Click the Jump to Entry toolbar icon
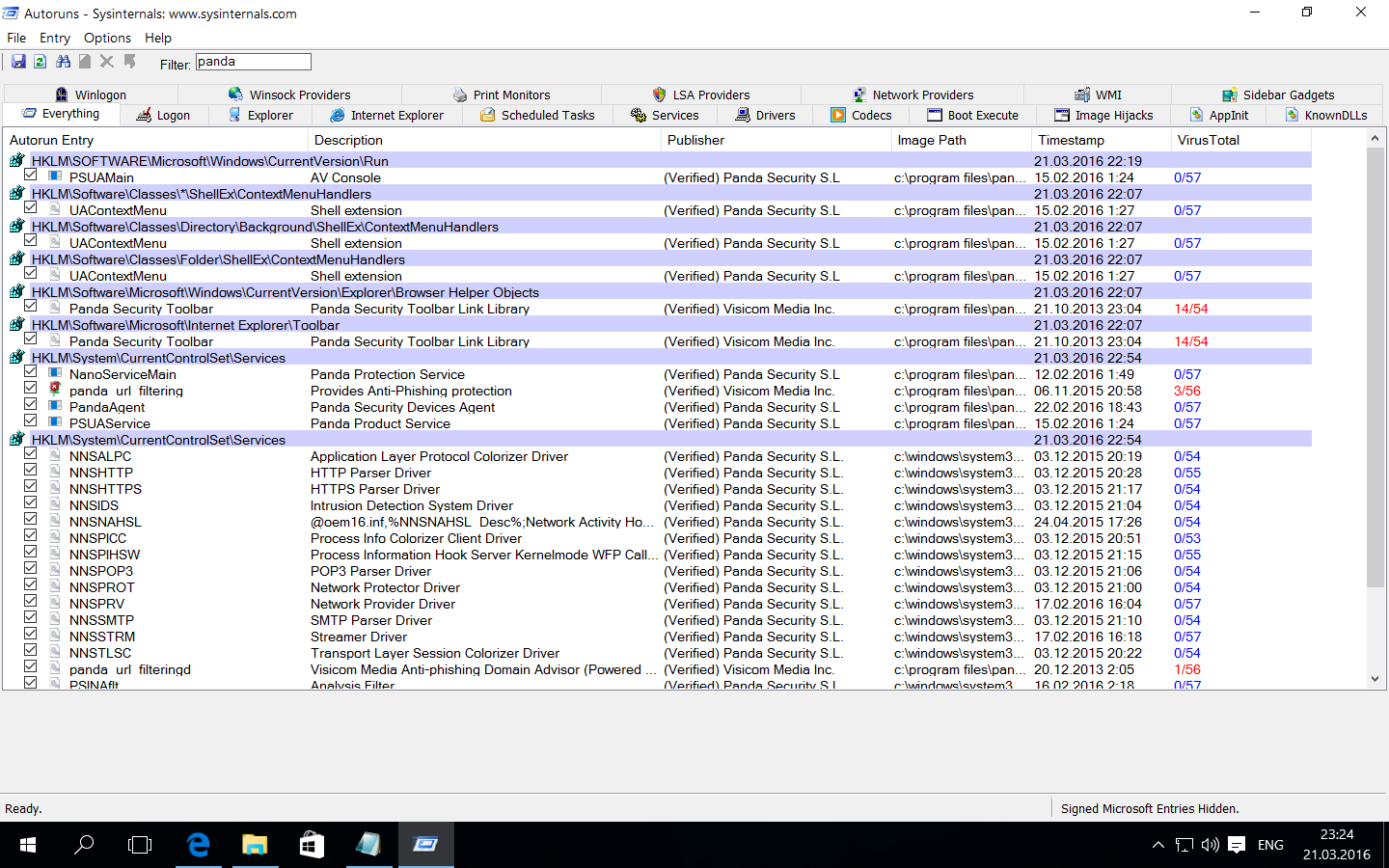1389x868 pixels. tap(129, 62)
